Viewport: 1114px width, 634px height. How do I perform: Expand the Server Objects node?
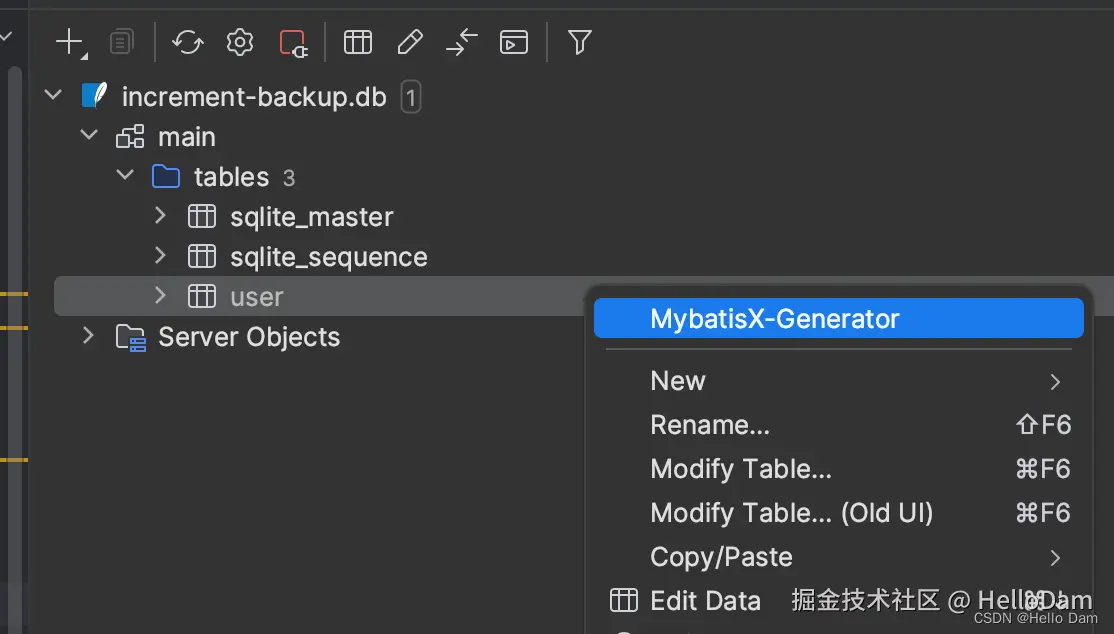pos(89,336)
